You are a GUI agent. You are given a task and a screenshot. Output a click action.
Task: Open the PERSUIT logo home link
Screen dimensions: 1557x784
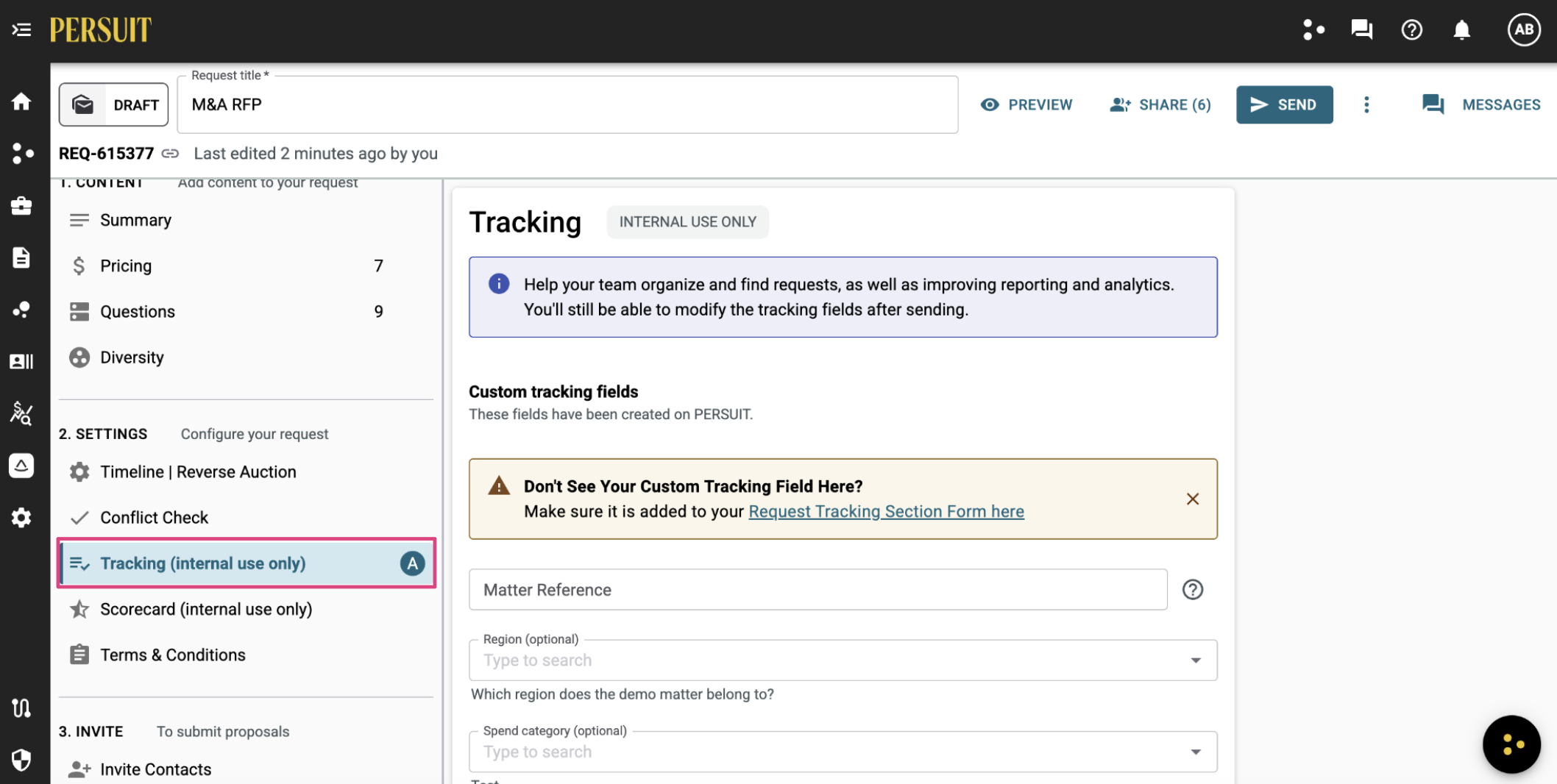coord(101,30)
